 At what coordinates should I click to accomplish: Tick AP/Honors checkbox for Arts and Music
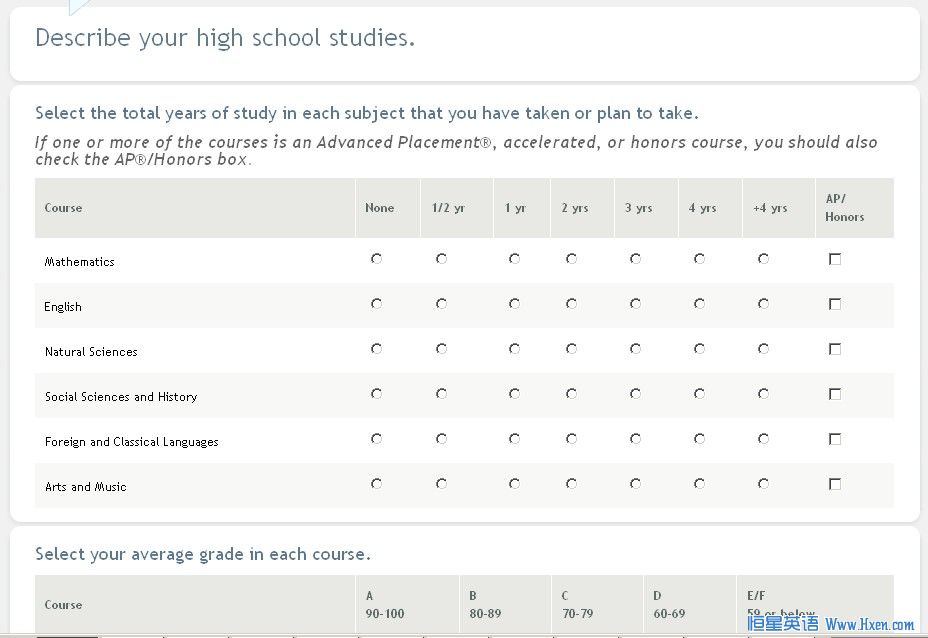tap(835, 484)
